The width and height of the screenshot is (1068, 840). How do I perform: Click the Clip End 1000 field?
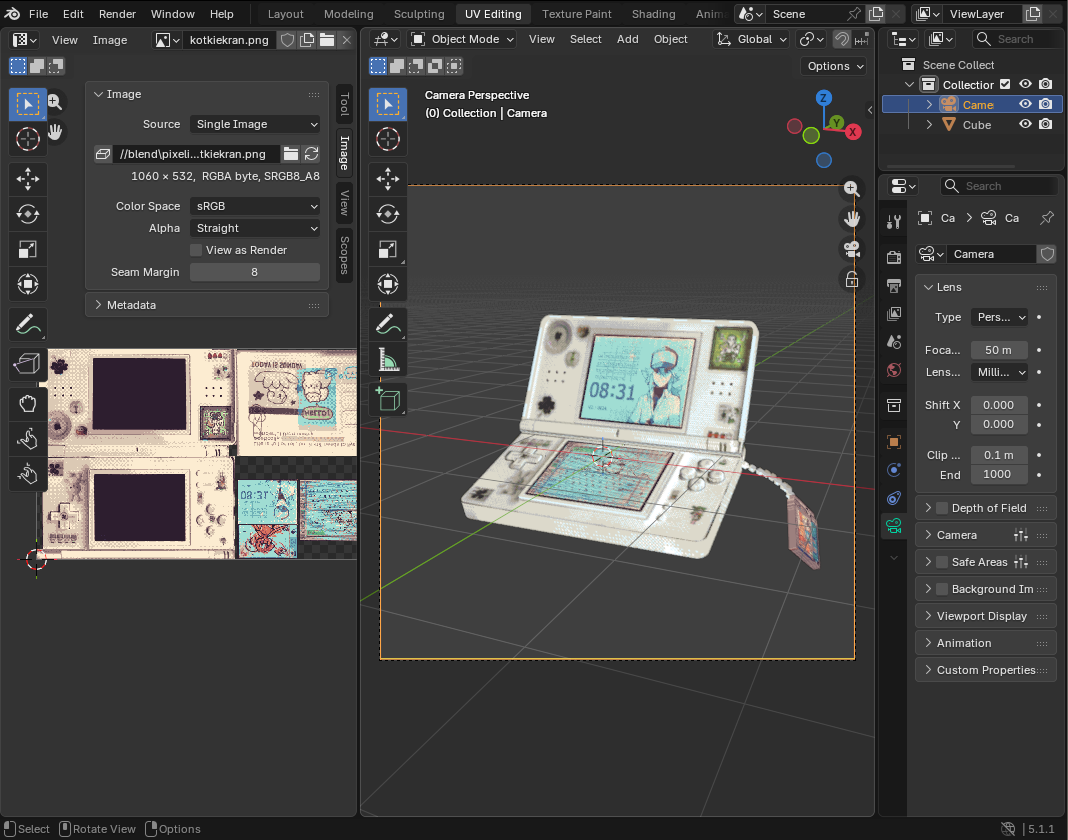click(999, 474)
